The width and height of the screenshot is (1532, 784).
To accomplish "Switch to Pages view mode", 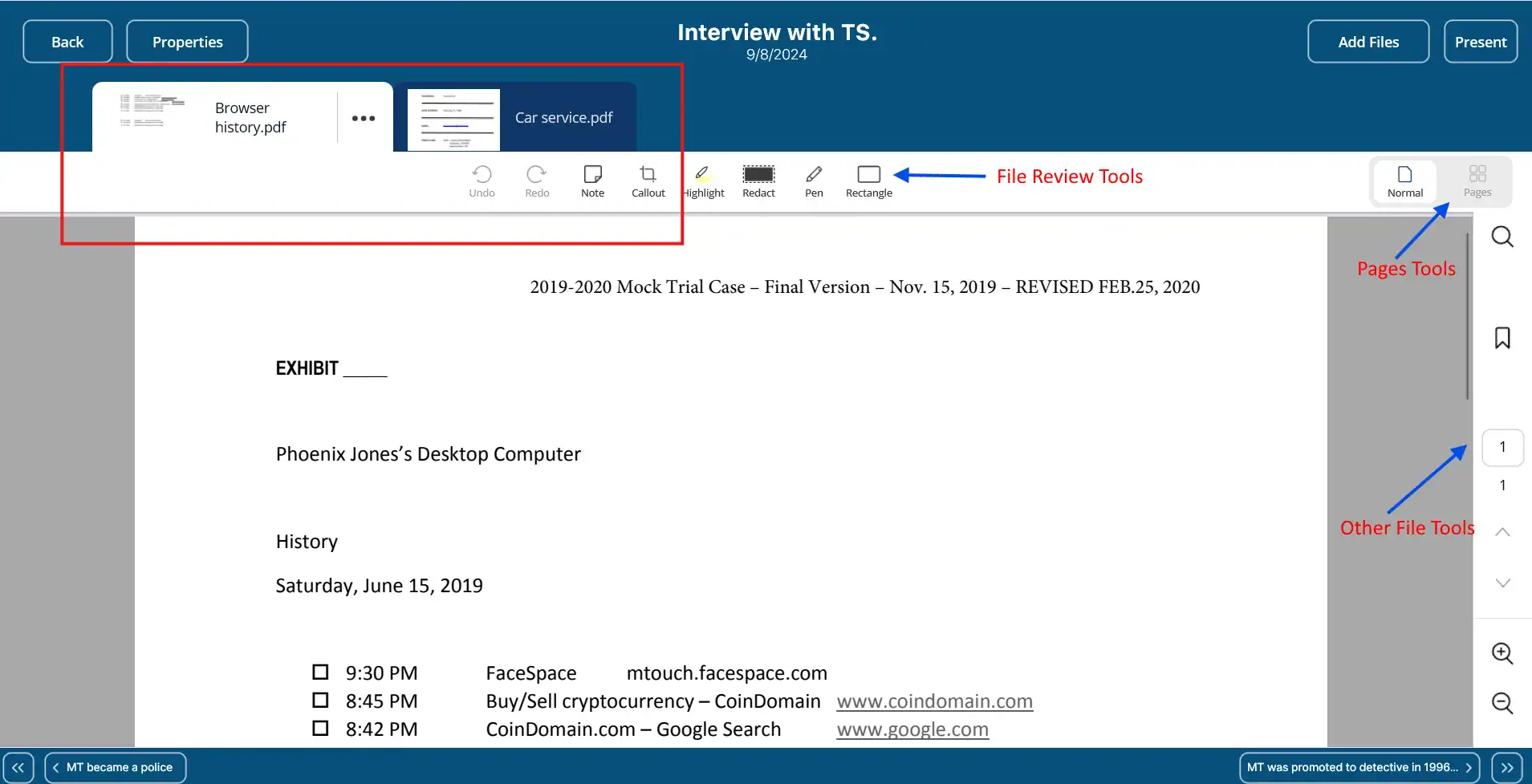I will tap(1477, 181).
